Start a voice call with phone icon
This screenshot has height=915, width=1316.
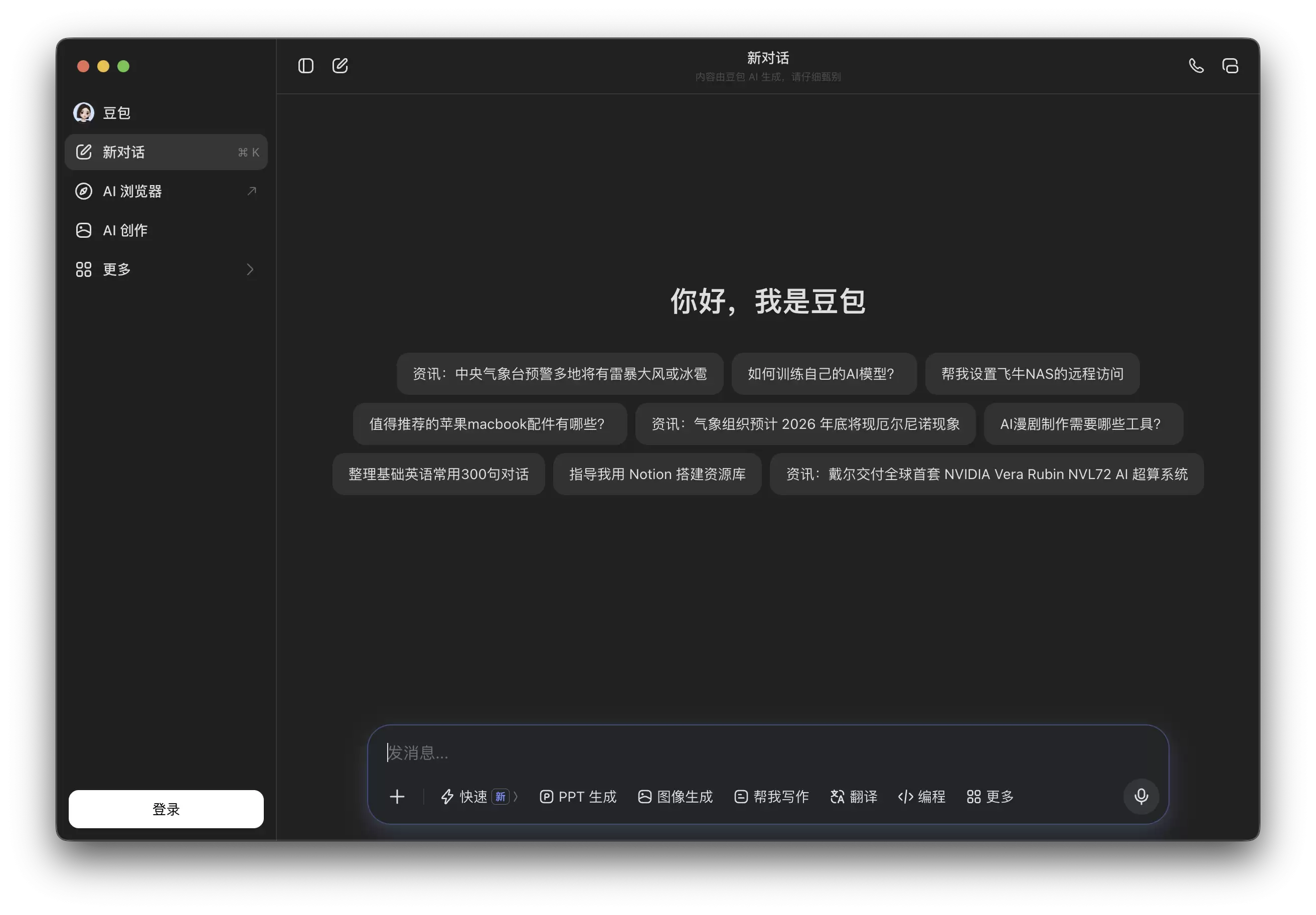click(1196, 66)
